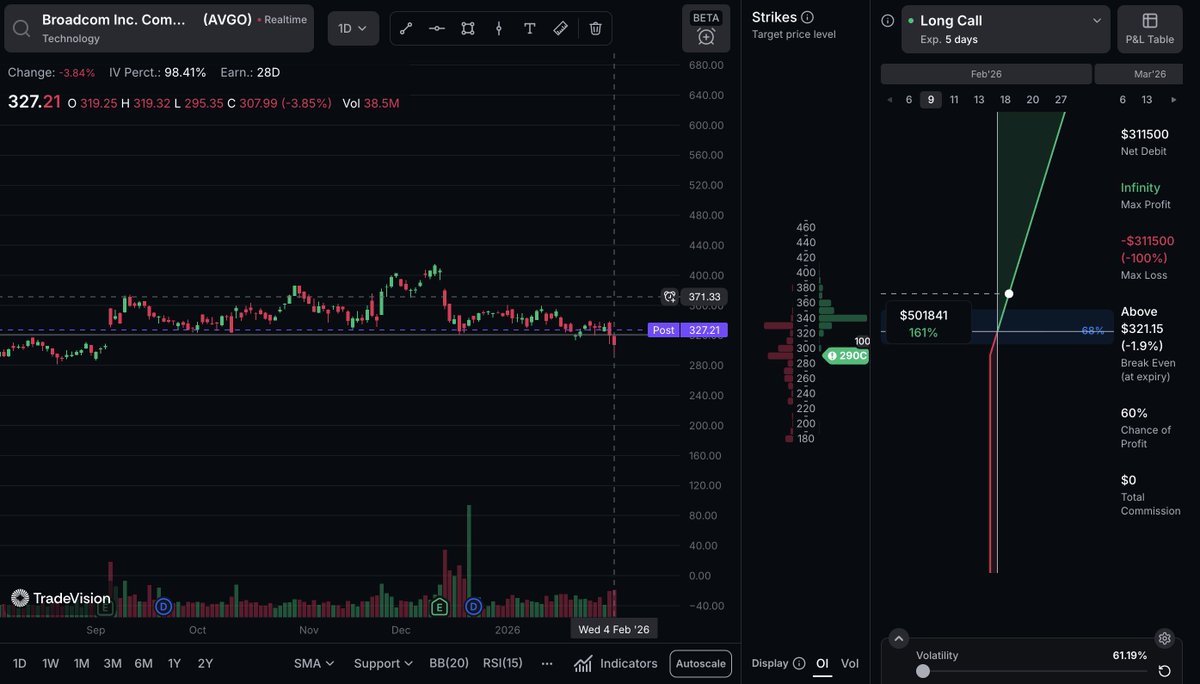
Task: Delete drawings with the trash icon
Action: [x=595, y=28]
